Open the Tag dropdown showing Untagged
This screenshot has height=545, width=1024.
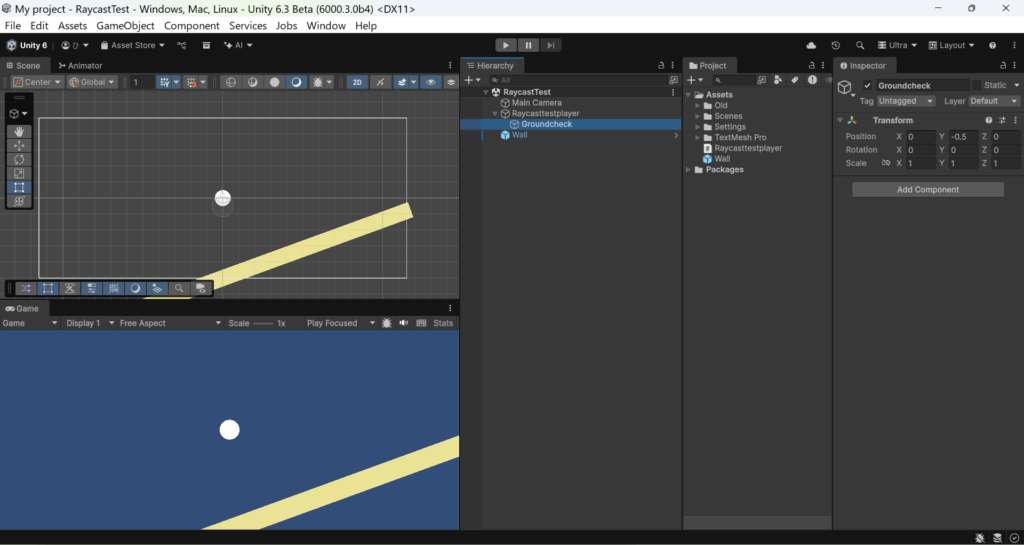[x=906, y=101]
